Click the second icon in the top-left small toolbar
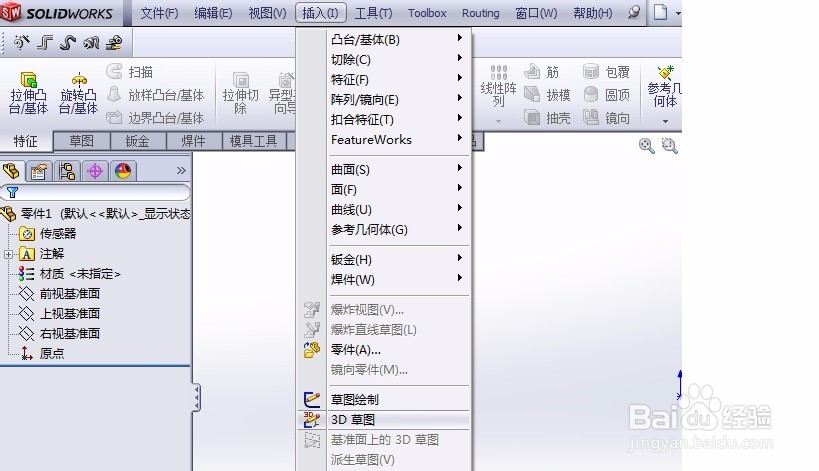 coord(45,42)
